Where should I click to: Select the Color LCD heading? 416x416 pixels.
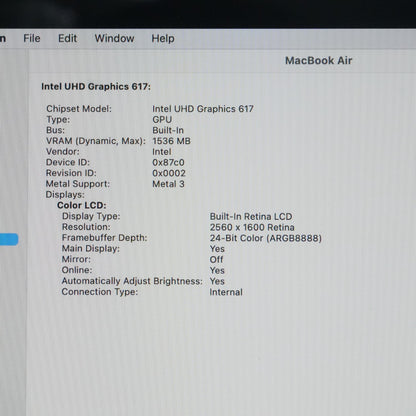tap(82, 205)
